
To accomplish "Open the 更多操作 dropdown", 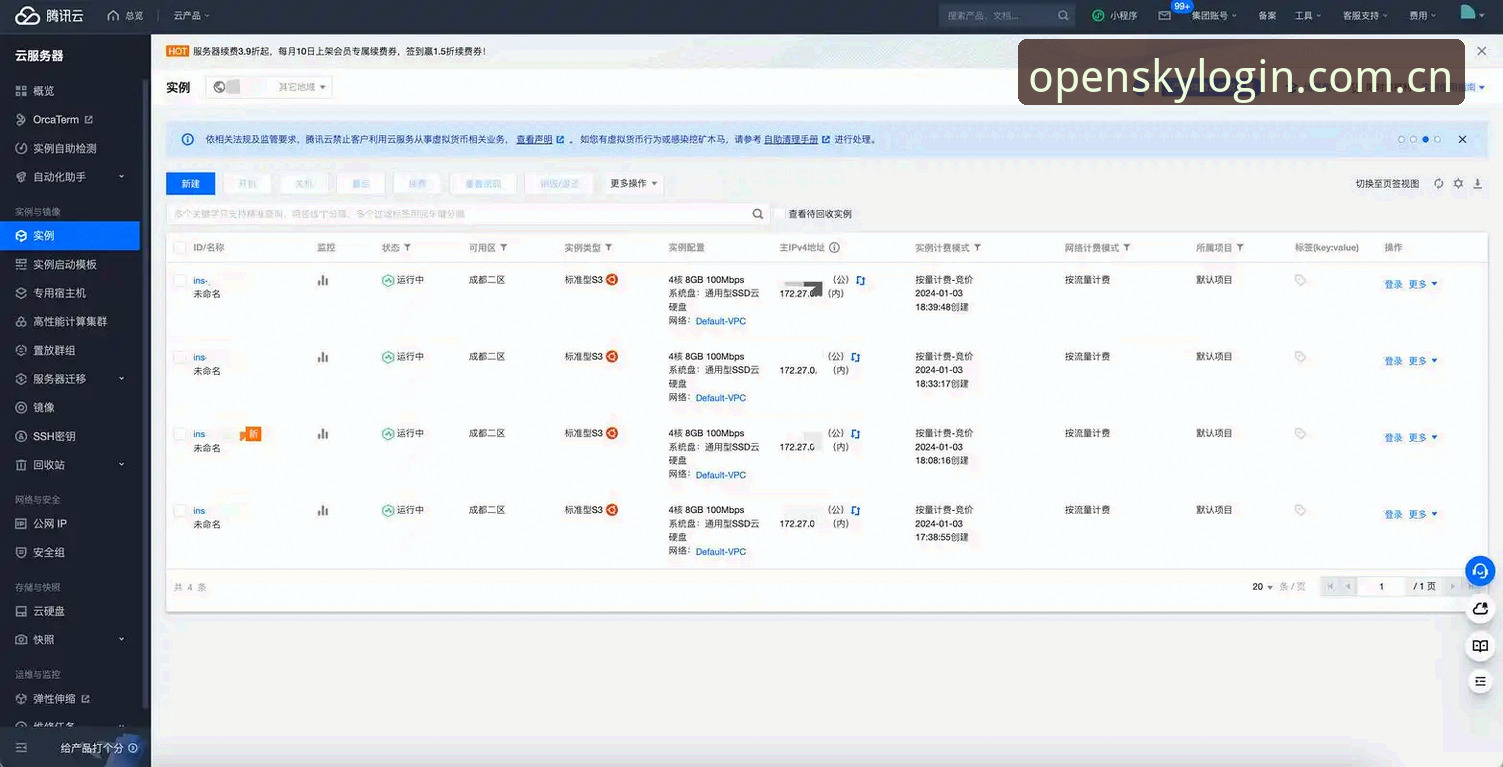I will click(x=634, y=184).
